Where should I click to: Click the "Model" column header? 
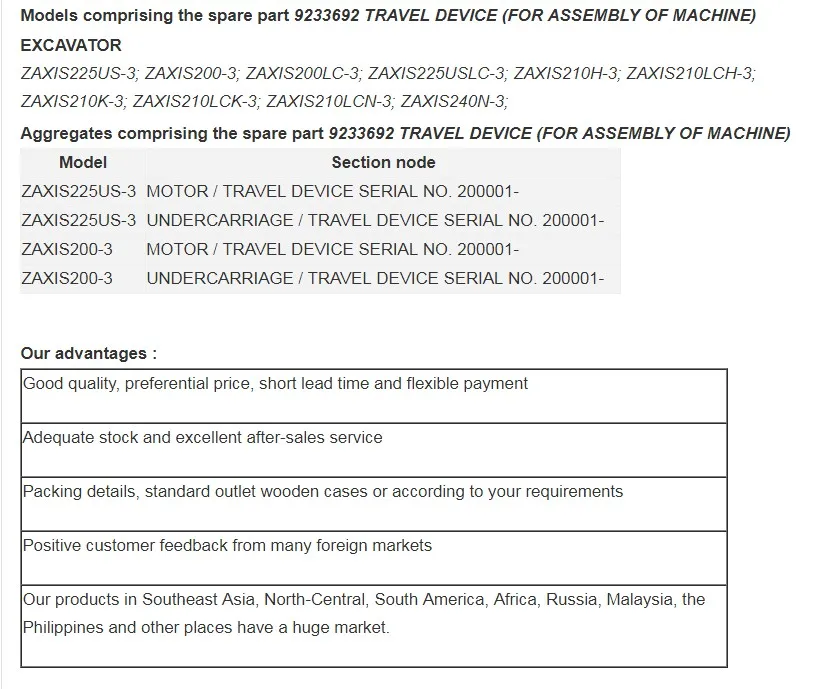click(83, 162)
